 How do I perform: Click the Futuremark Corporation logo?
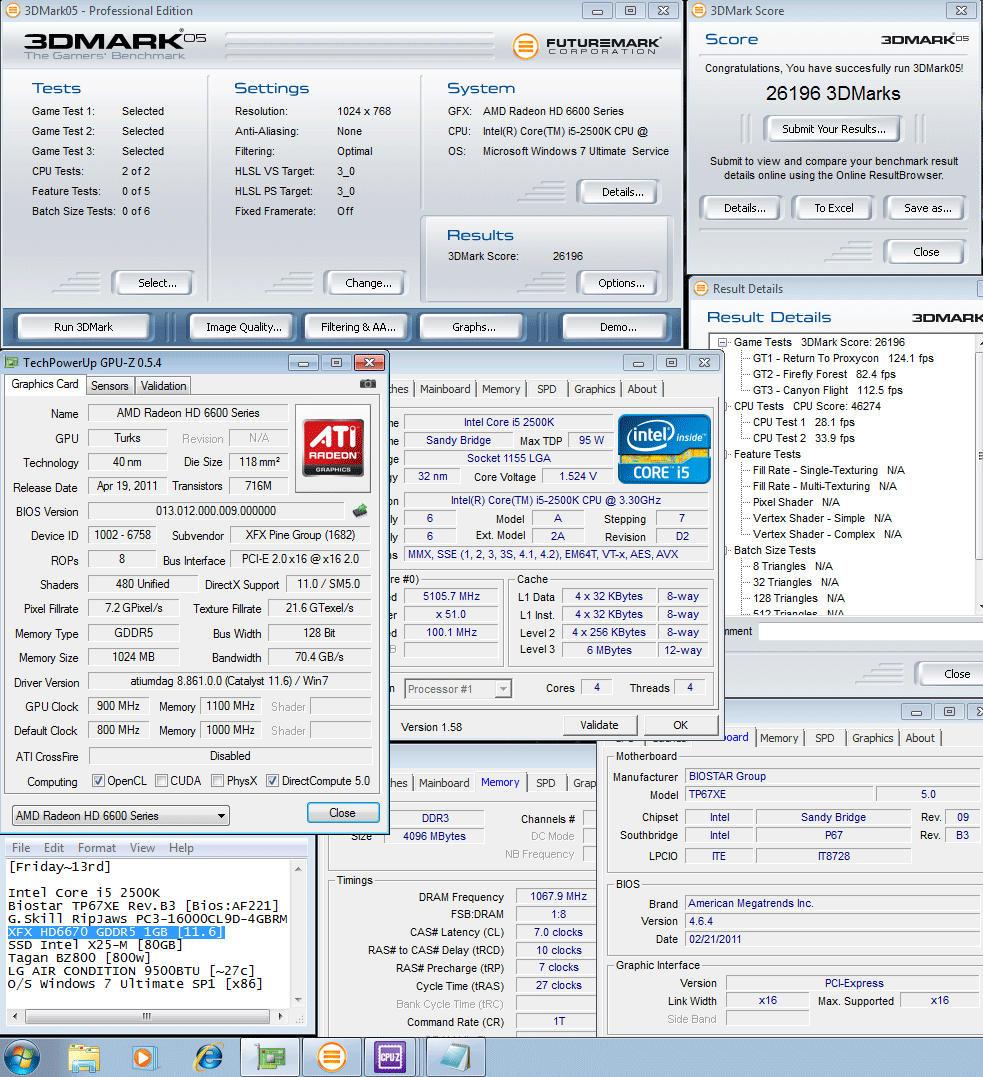tap(587, 46)
